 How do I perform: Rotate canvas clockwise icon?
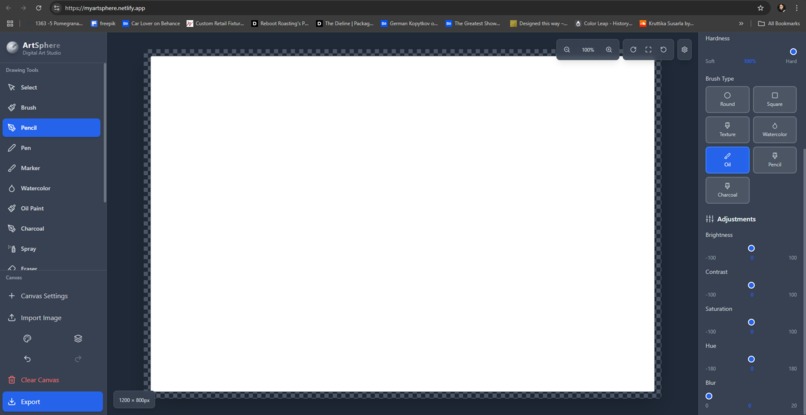pyautogui.click(x=633, y=50)
